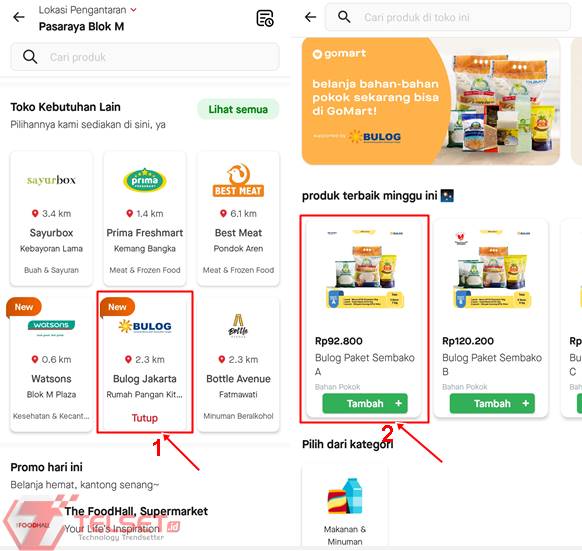The image size is (582, 551).
Task: Focus the Cari produk search field
Action: (145, 57)
